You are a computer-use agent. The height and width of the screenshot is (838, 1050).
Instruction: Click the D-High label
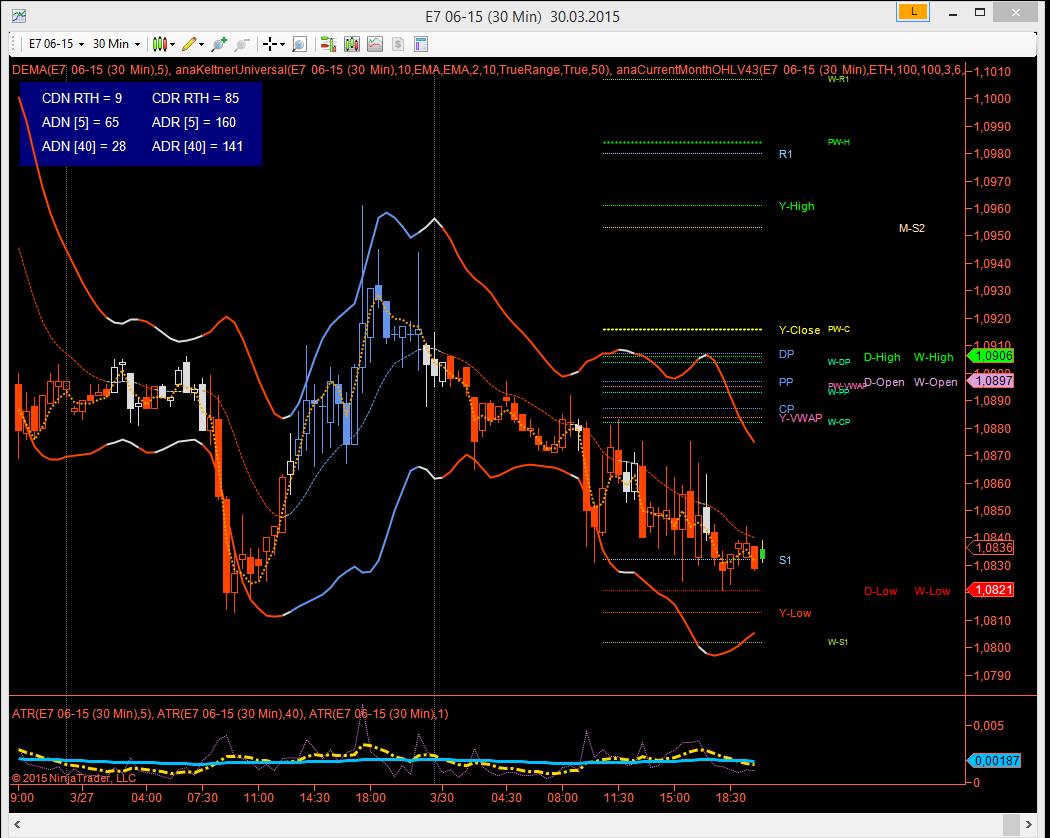tap(882, 357)
